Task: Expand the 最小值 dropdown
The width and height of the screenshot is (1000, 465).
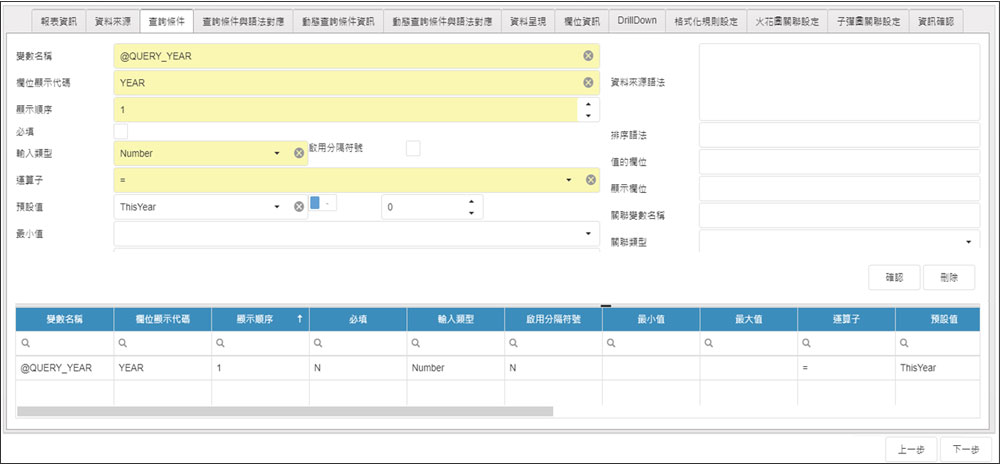Action: [588, 234]
